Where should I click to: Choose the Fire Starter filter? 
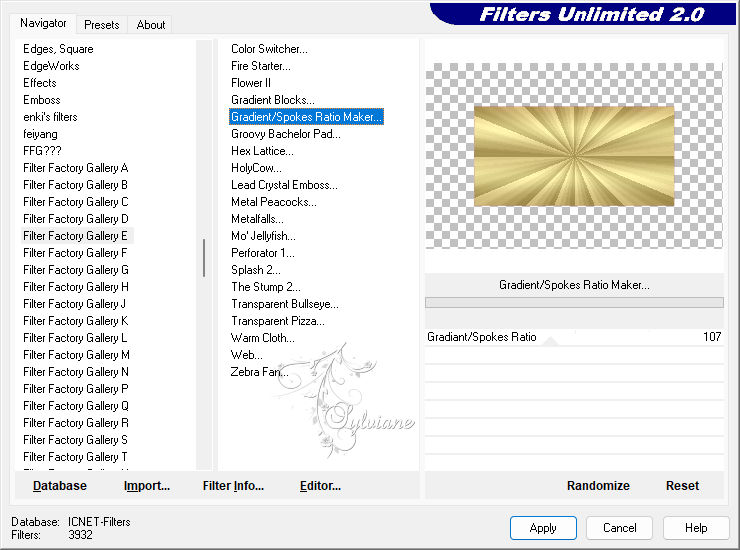(261, 66)
